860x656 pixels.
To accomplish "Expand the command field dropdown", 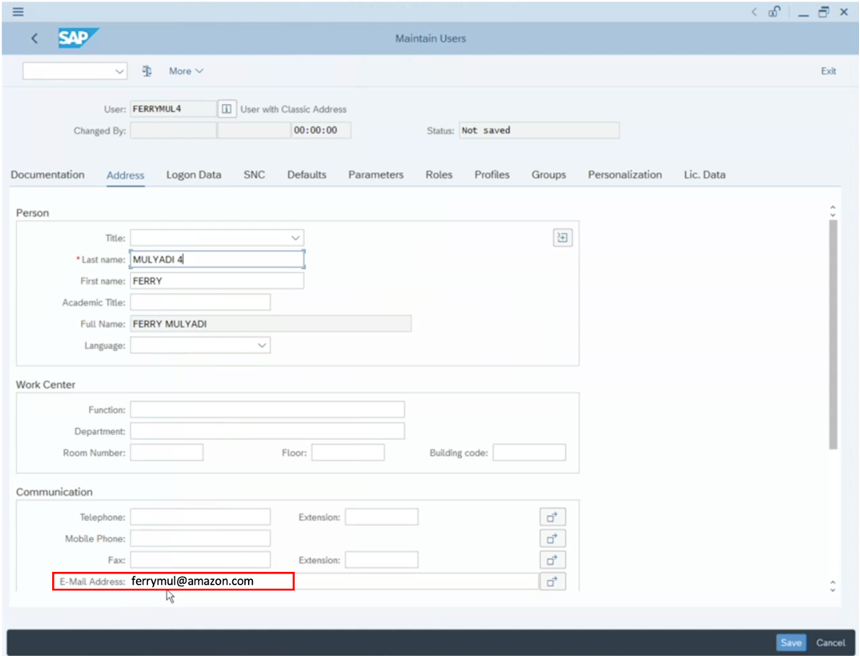I will (119, 71).
